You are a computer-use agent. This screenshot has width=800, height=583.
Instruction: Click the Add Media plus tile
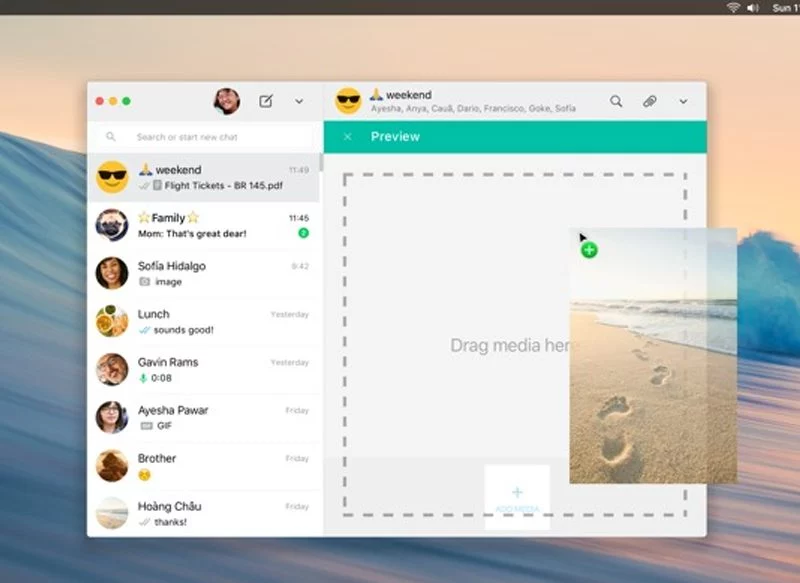click(517, 496)
